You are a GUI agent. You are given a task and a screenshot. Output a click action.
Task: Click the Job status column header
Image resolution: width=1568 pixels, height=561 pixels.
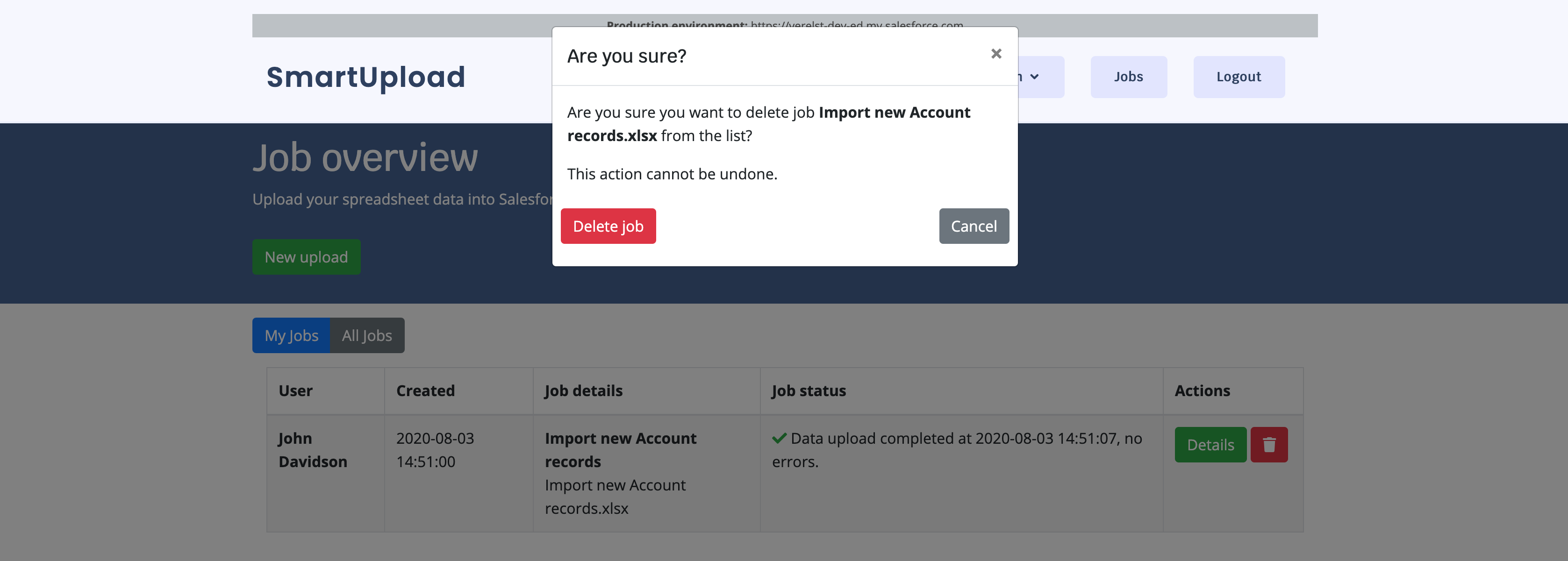809,391
